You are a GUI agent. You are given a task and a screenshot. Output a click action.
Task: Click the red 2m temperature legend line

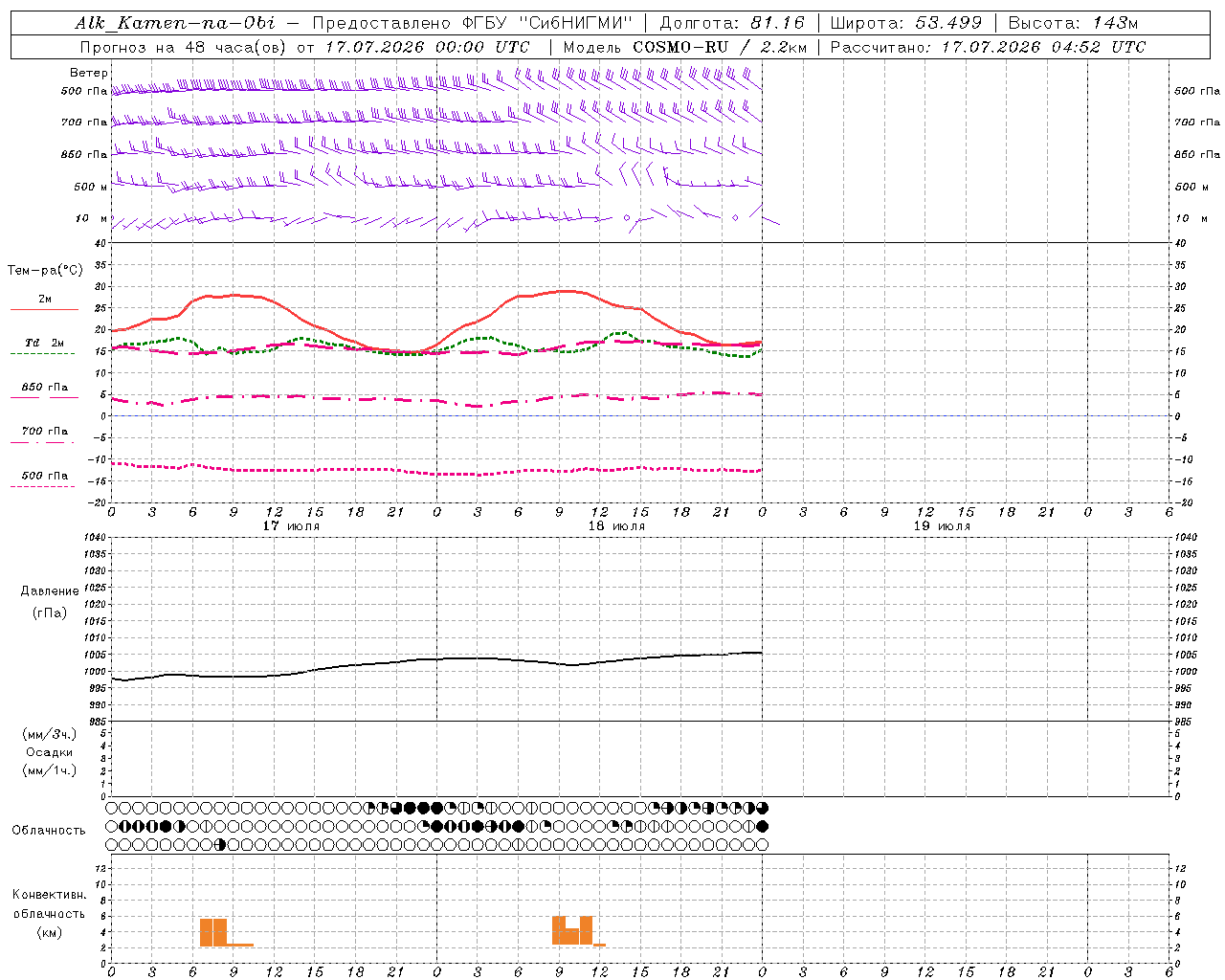click(x=44, y=310)
